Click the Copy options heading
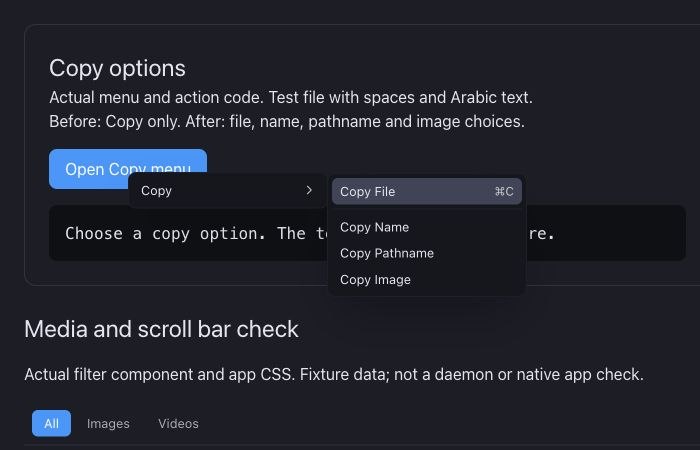 coord(117,68)
